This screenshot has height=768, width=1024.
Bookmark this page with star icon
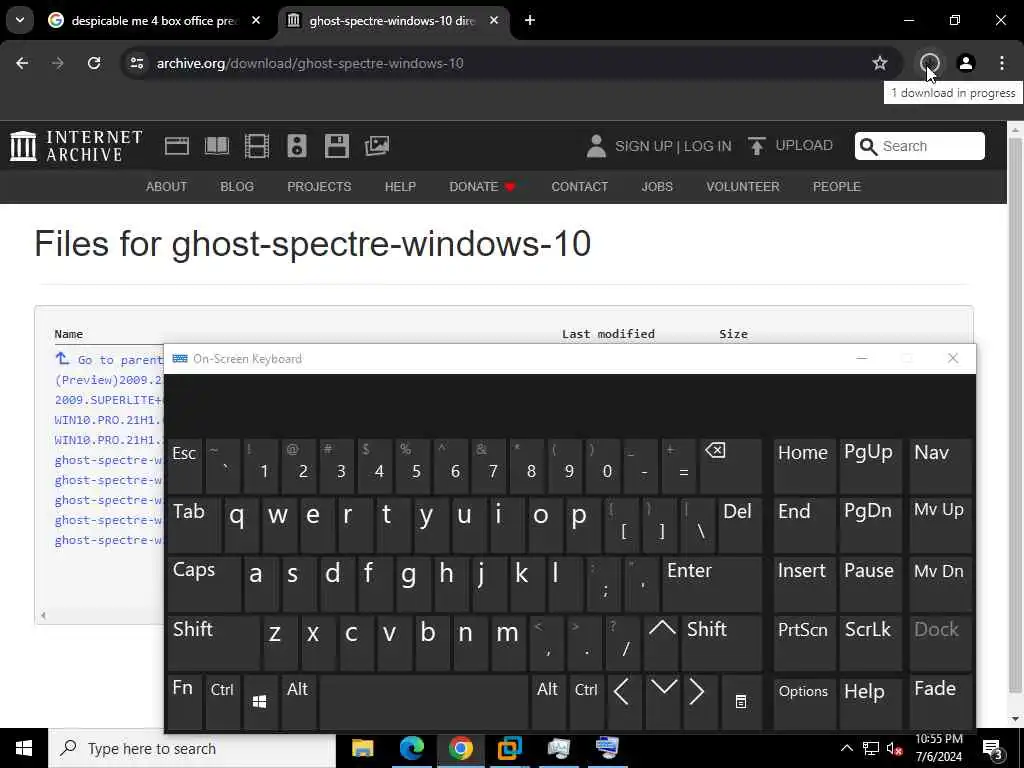[880, 63]
